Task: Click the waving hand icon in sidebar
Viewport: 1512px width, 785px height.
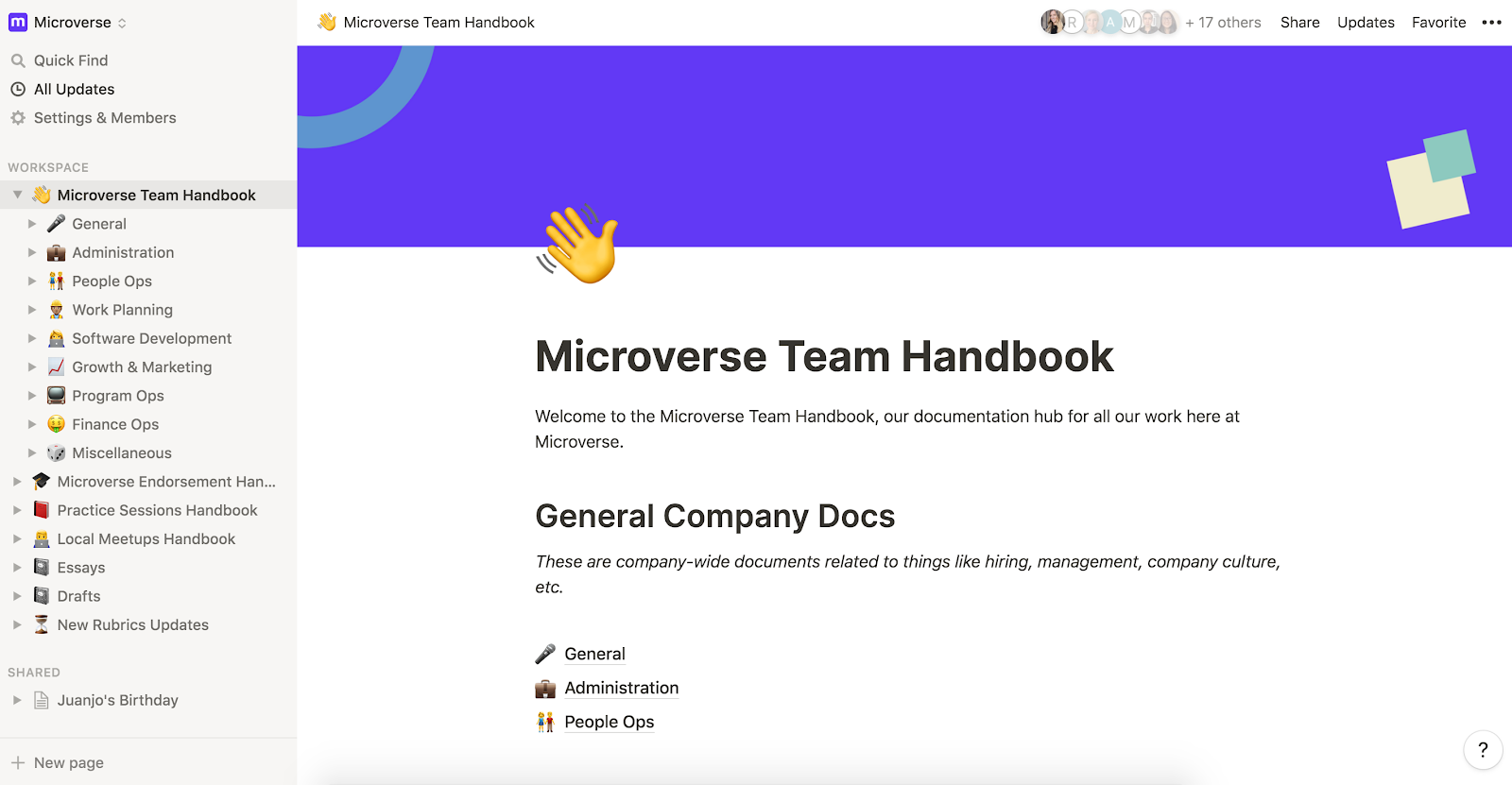Action: point(42,195)
